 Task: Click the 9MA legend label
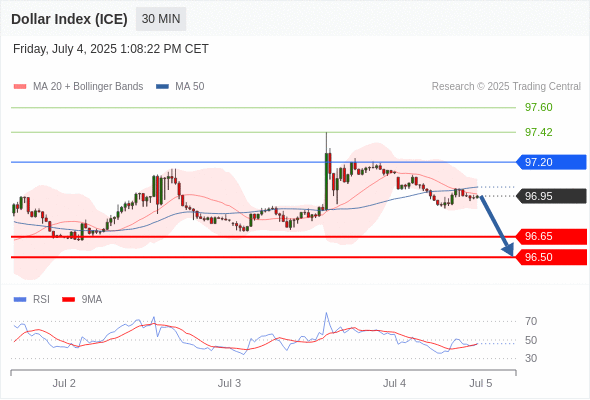coord(91,300)
